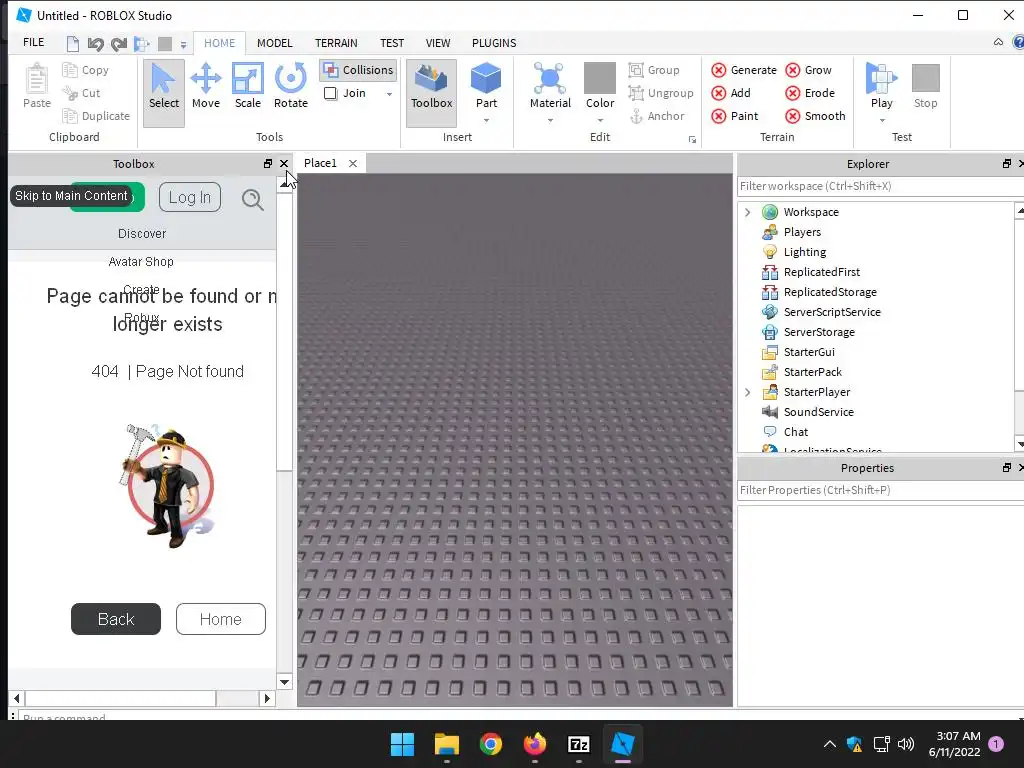
Task: Click the Cut button
Action: (82, 93)
